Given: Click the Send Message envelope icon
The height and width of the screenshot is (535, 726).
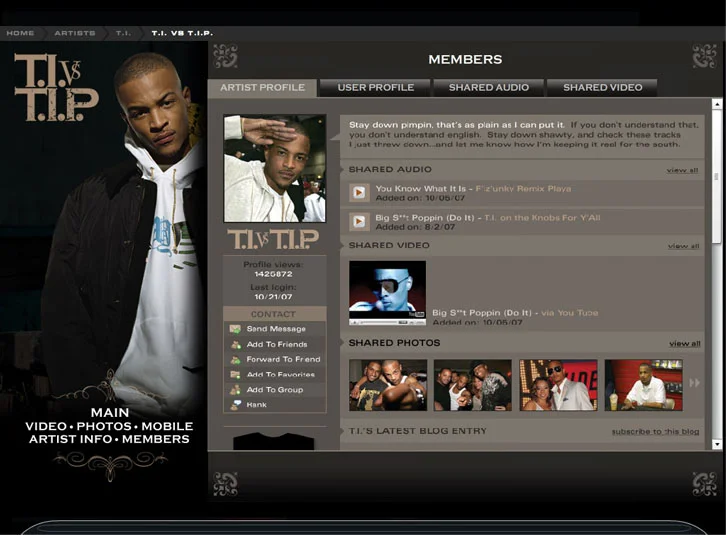Looking at the screenshot, I should 235,329.
